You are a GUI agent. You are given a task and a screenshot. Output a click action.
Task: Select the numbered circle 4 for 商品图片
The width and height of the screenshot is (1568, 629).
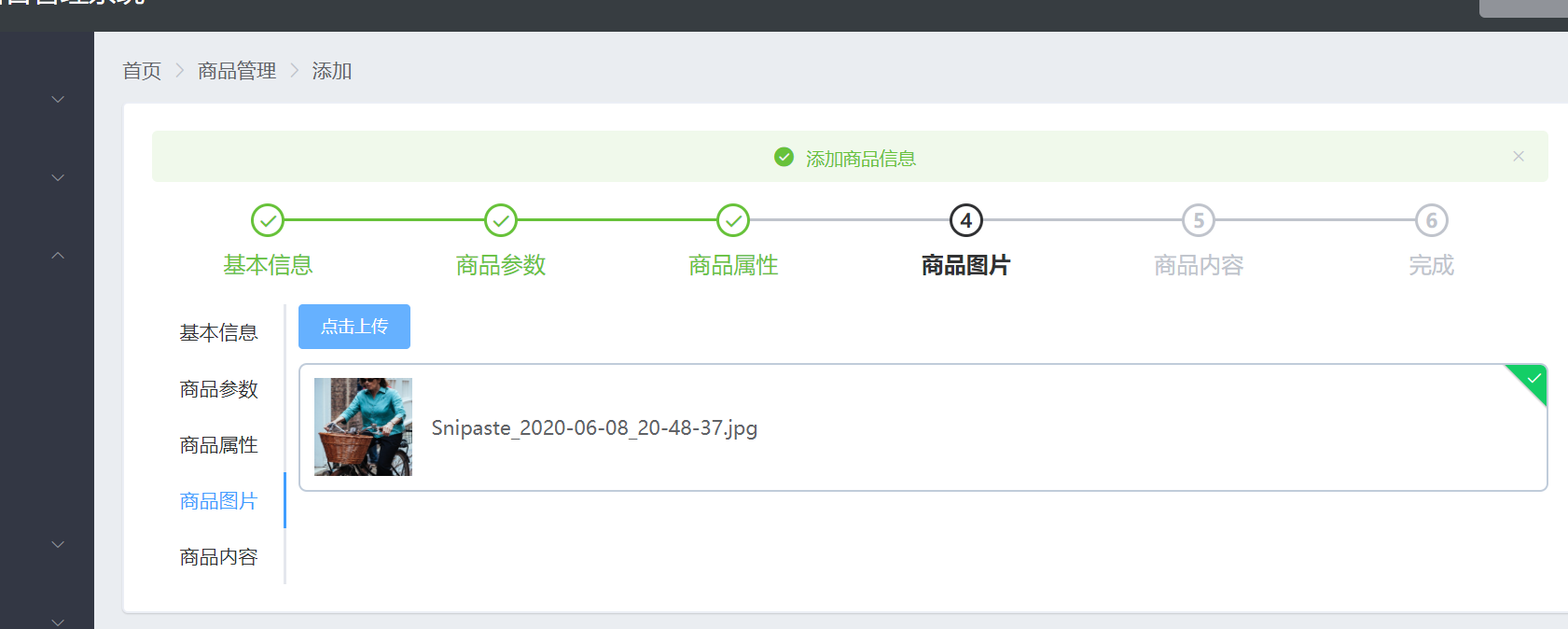[x=965, y=220]
